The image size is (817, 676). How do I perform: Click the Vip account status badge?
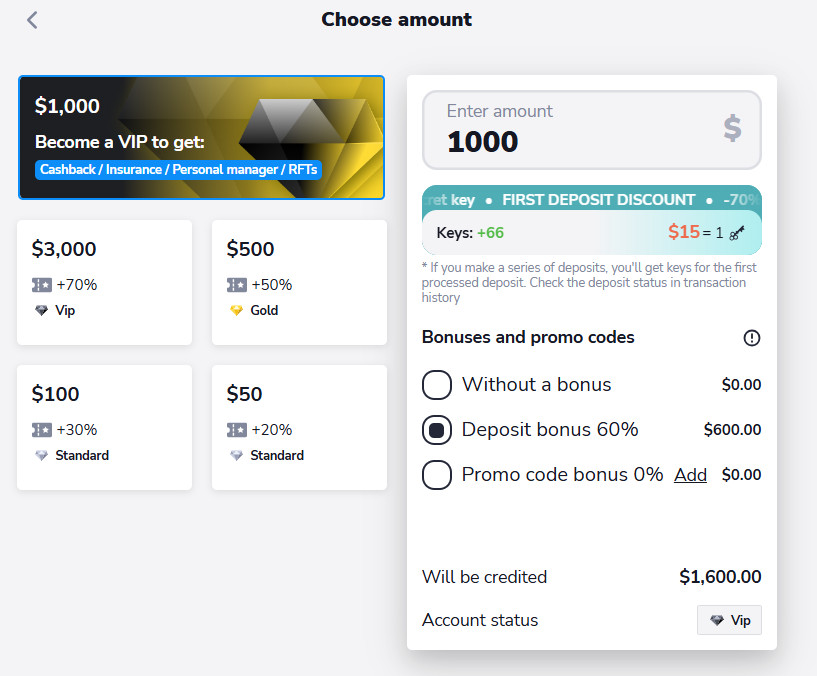[x=729, y=620]
